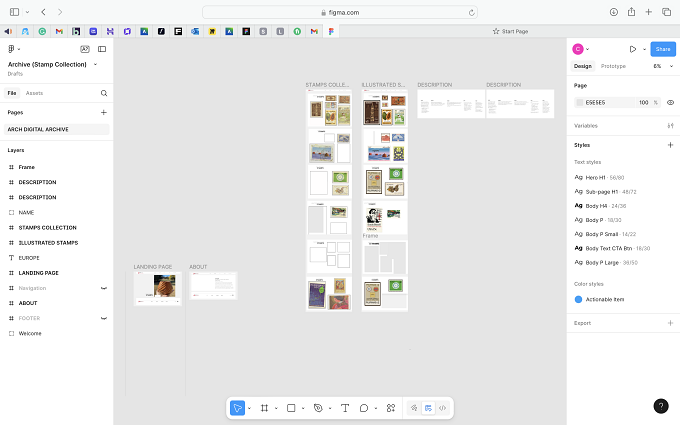680x425 pixels.
Task: Select the Move tool in bottom toolbar
Action: 237,408
